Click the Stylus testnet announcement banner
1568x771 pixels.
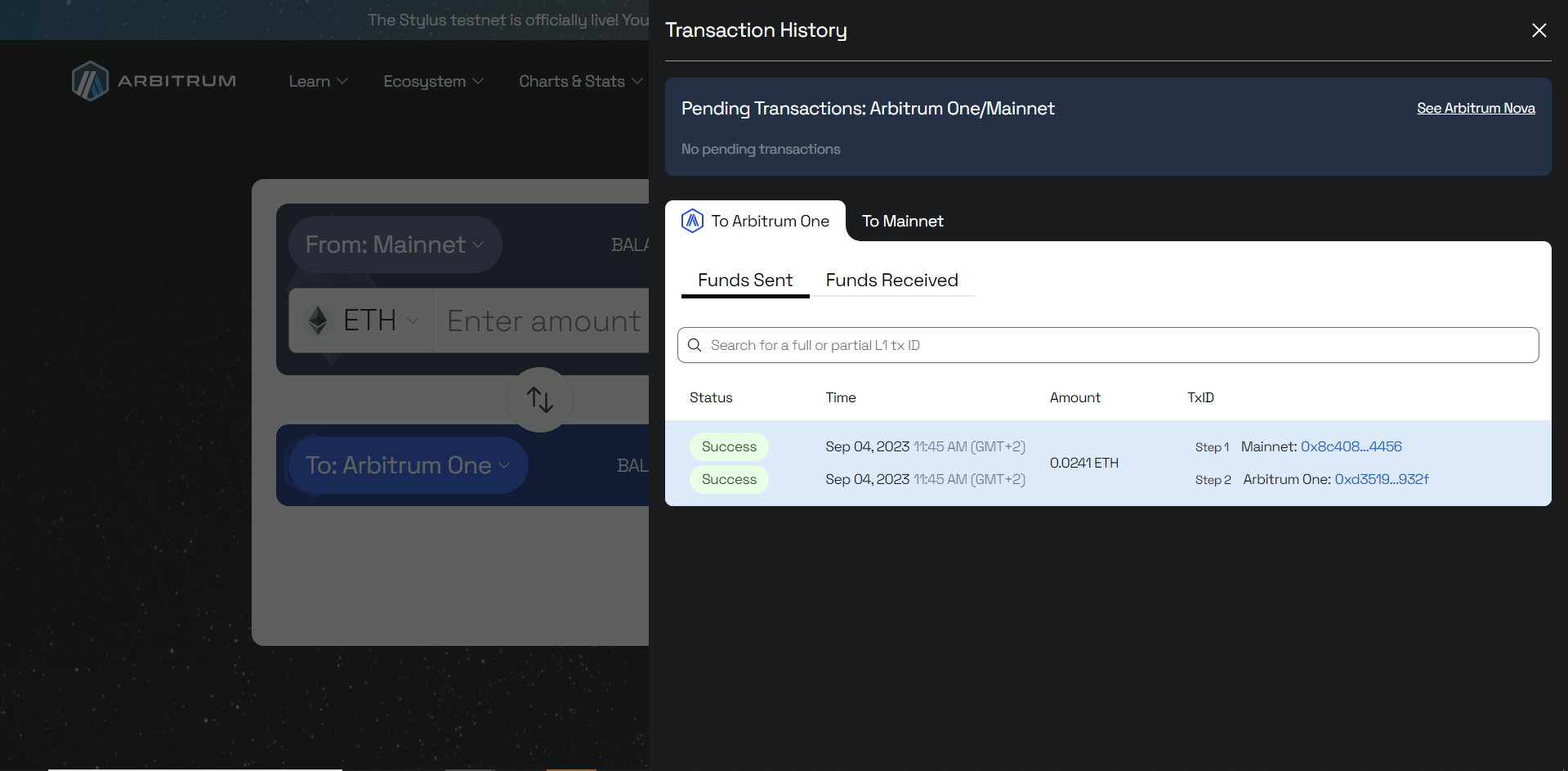coord(324,20)
